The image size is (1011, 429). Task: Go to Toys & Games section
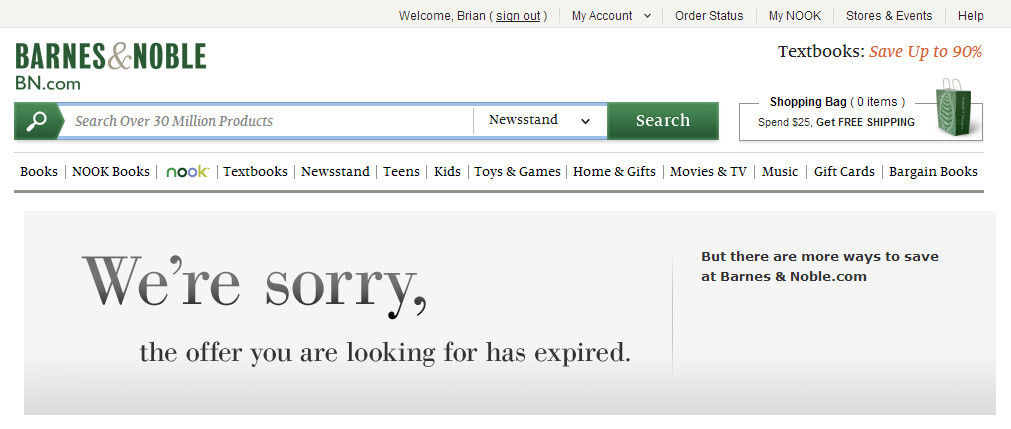coord(517,172)
